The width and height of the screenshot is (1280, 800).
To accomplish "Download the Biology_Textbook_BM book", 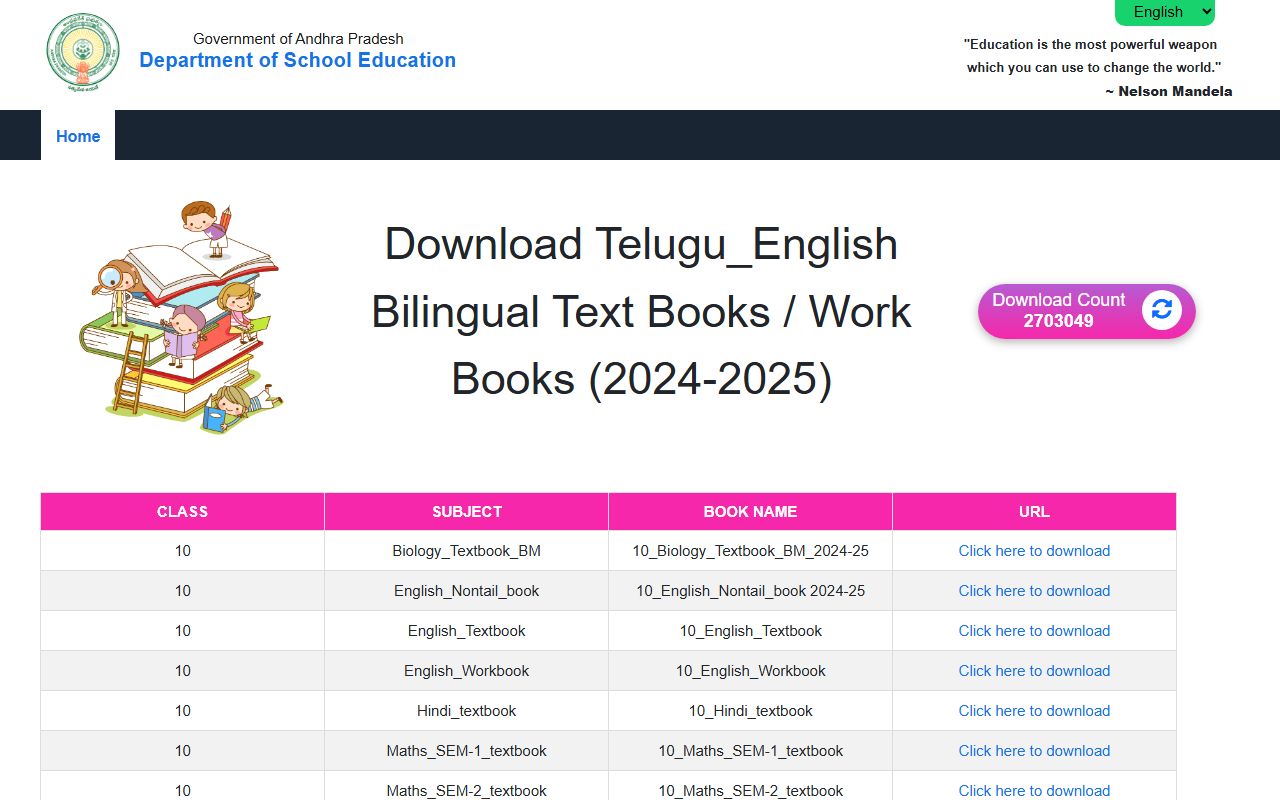I will click(1034, 551).
